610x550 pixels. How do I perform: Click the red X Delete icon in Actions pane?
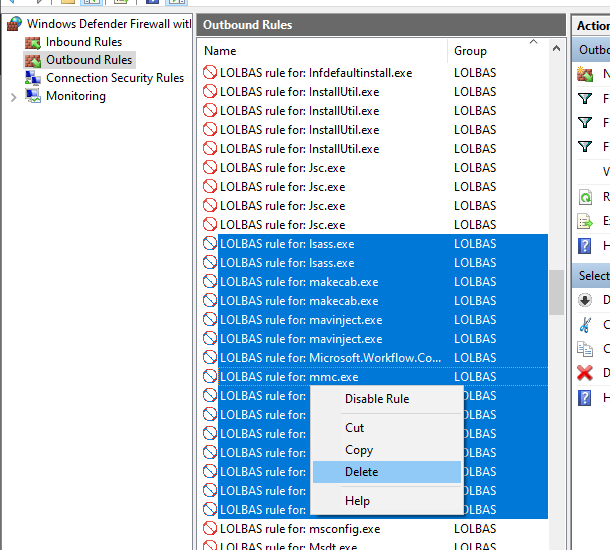(x=585, y=373)
